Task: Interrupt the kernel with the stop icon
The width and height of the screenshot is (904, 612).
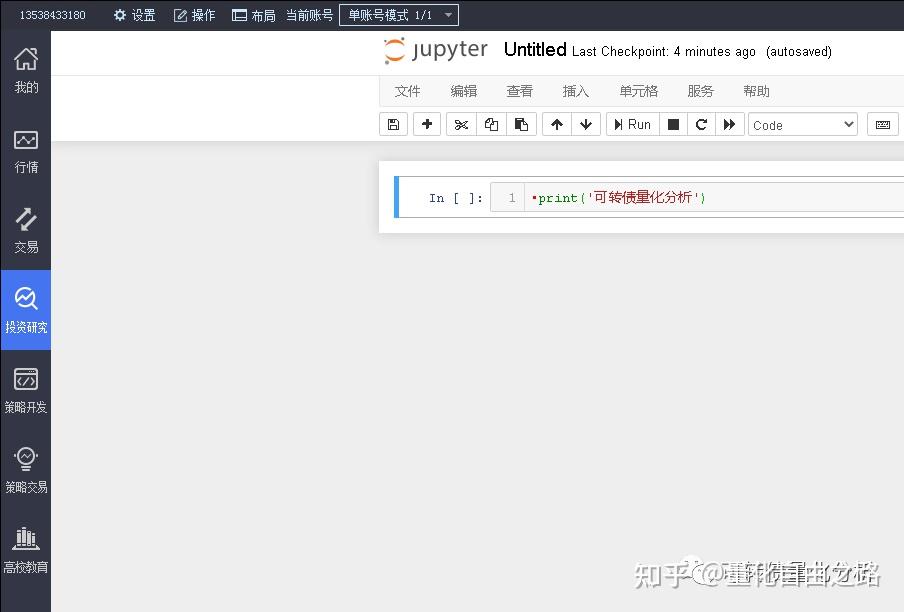Action: pyautogui.click(x=672, y=124)
